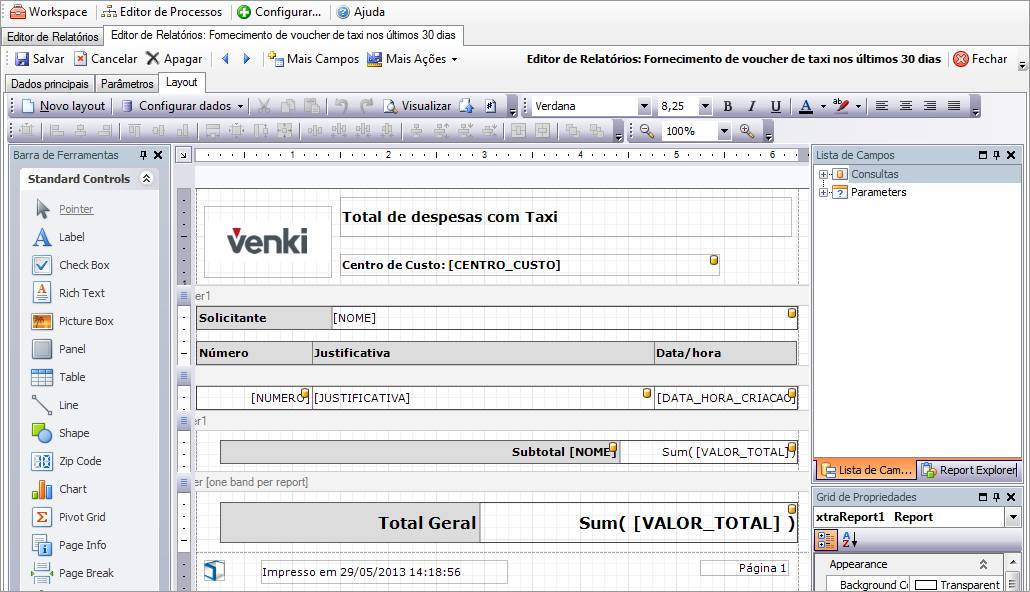Switch to the Dados principais tab
This screenshot has width=1030, height=592.
pos(49,83)
